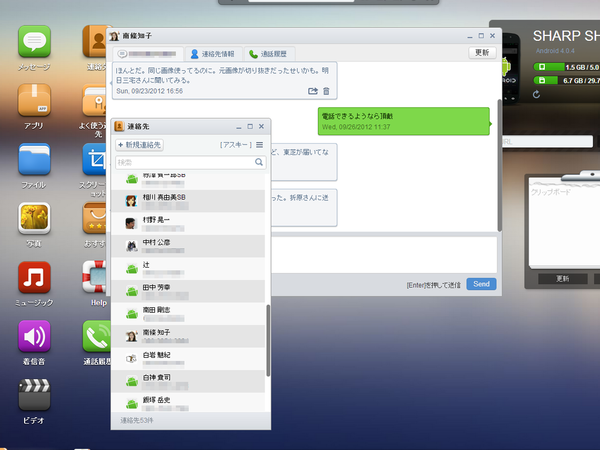Open the ビデオ (Videos) desktop icon
This screenshot has width=600, height=450.
click(x=34, y=395)
